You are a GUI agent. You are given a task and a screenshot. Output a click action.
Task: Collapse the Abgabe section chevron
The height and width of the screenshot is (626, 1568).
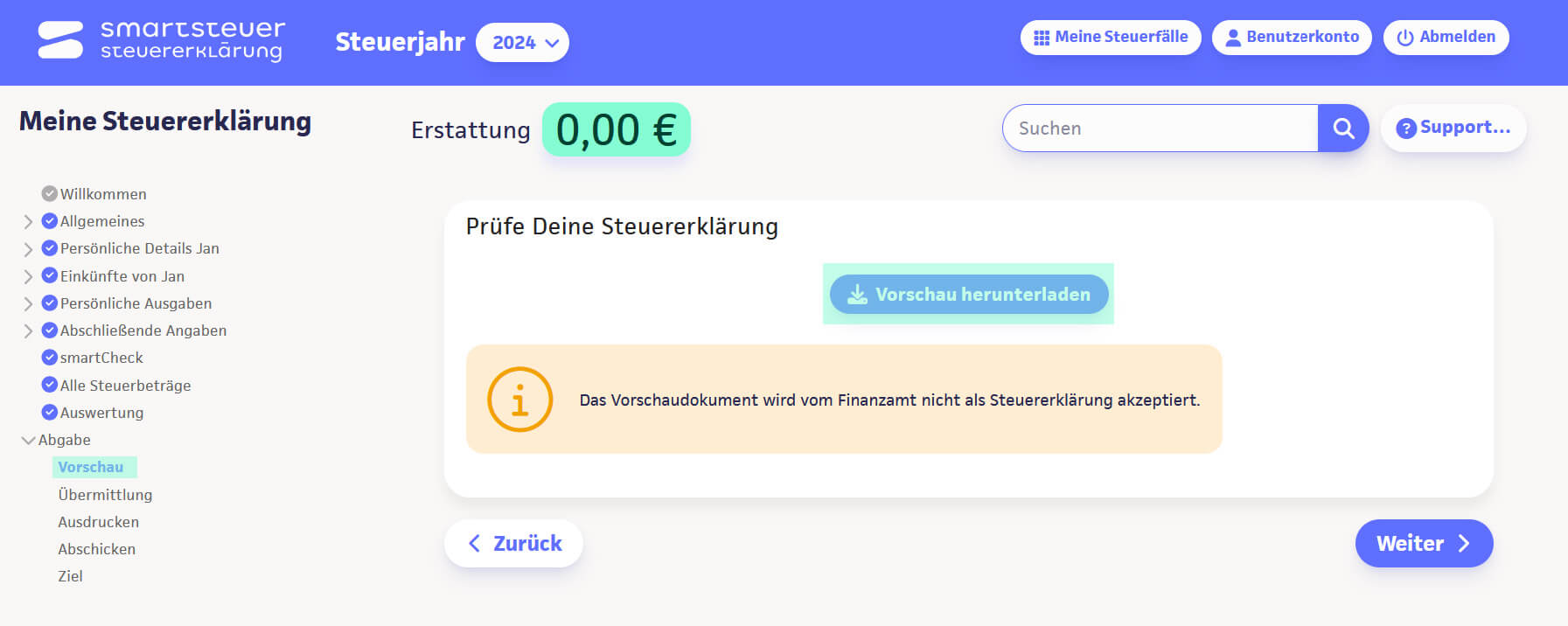[x=28, y=440]
